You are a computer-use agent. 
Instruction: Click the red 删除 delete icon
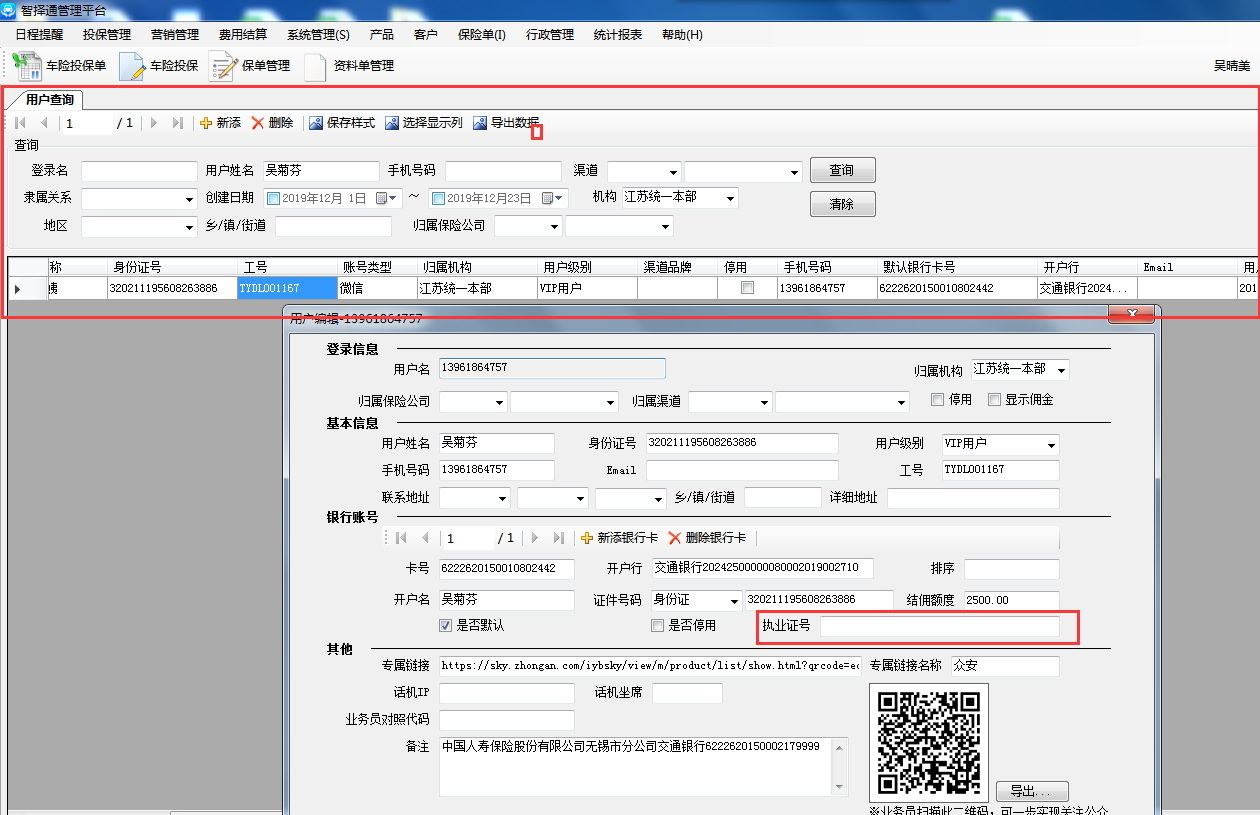258,123
